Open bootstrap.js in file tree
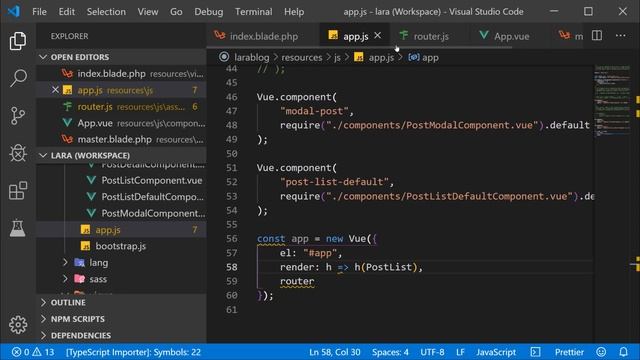Viewport: 640px width, 360px height. point(121,246)
